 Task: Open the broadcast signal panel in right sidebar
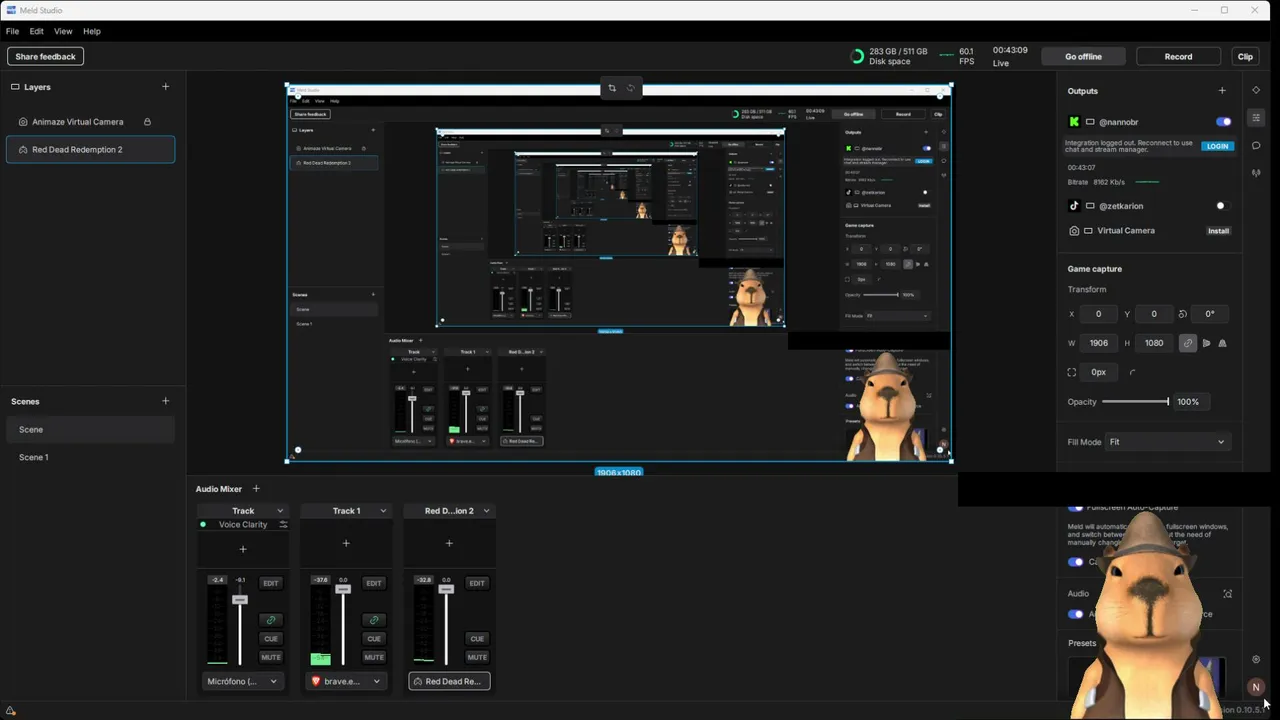pyautogui.click(x=1256, y=173)
